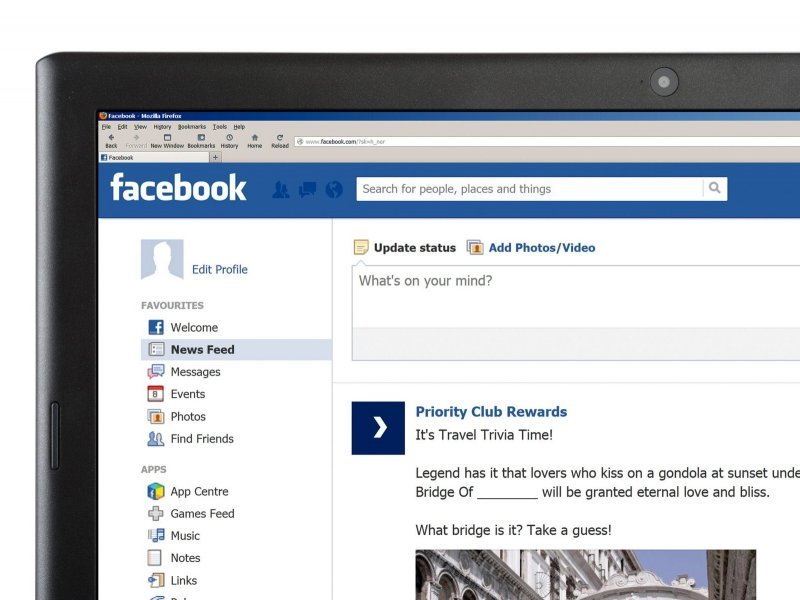800x600 pixels.
Task: Open the View menu
Action: [x=140, y=127]
